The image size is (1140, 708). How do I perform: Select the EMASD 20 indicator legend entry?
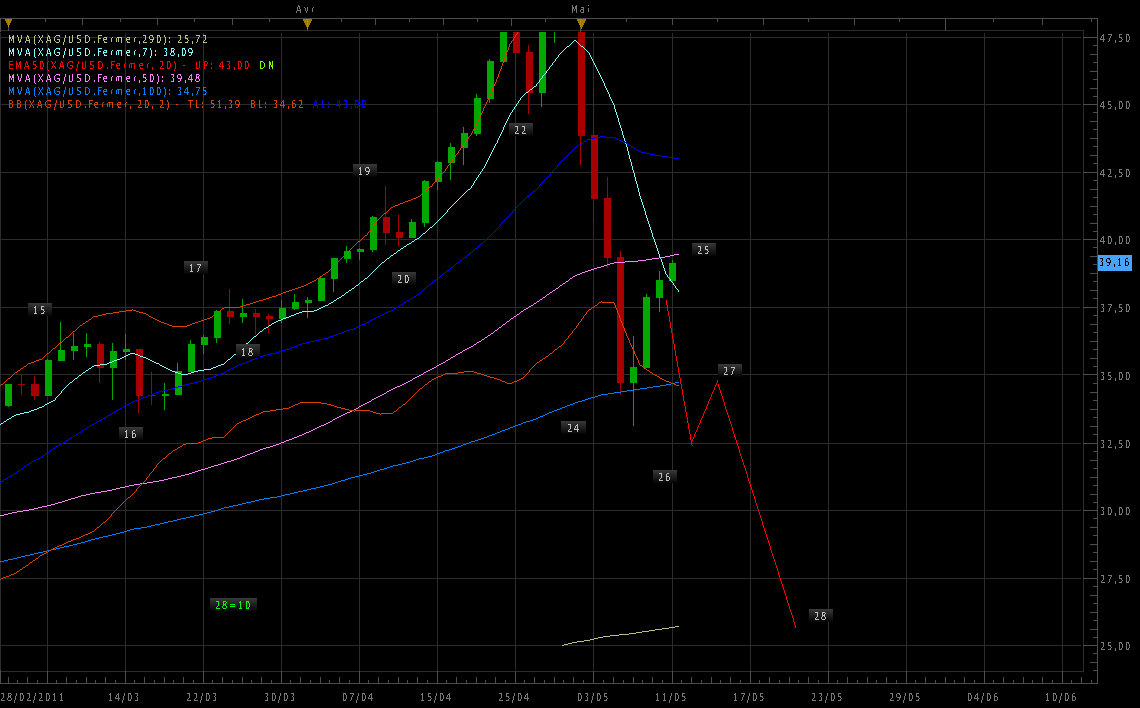tap(140, 64)
